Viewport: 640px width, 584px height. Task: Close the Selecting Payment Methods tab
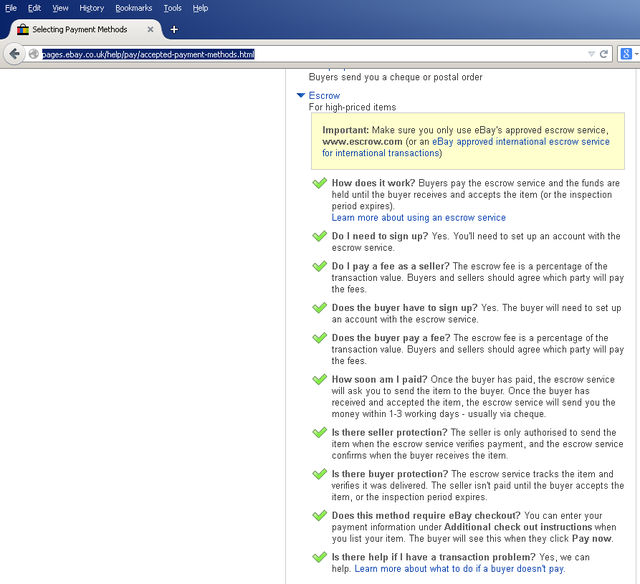(150, 29)
